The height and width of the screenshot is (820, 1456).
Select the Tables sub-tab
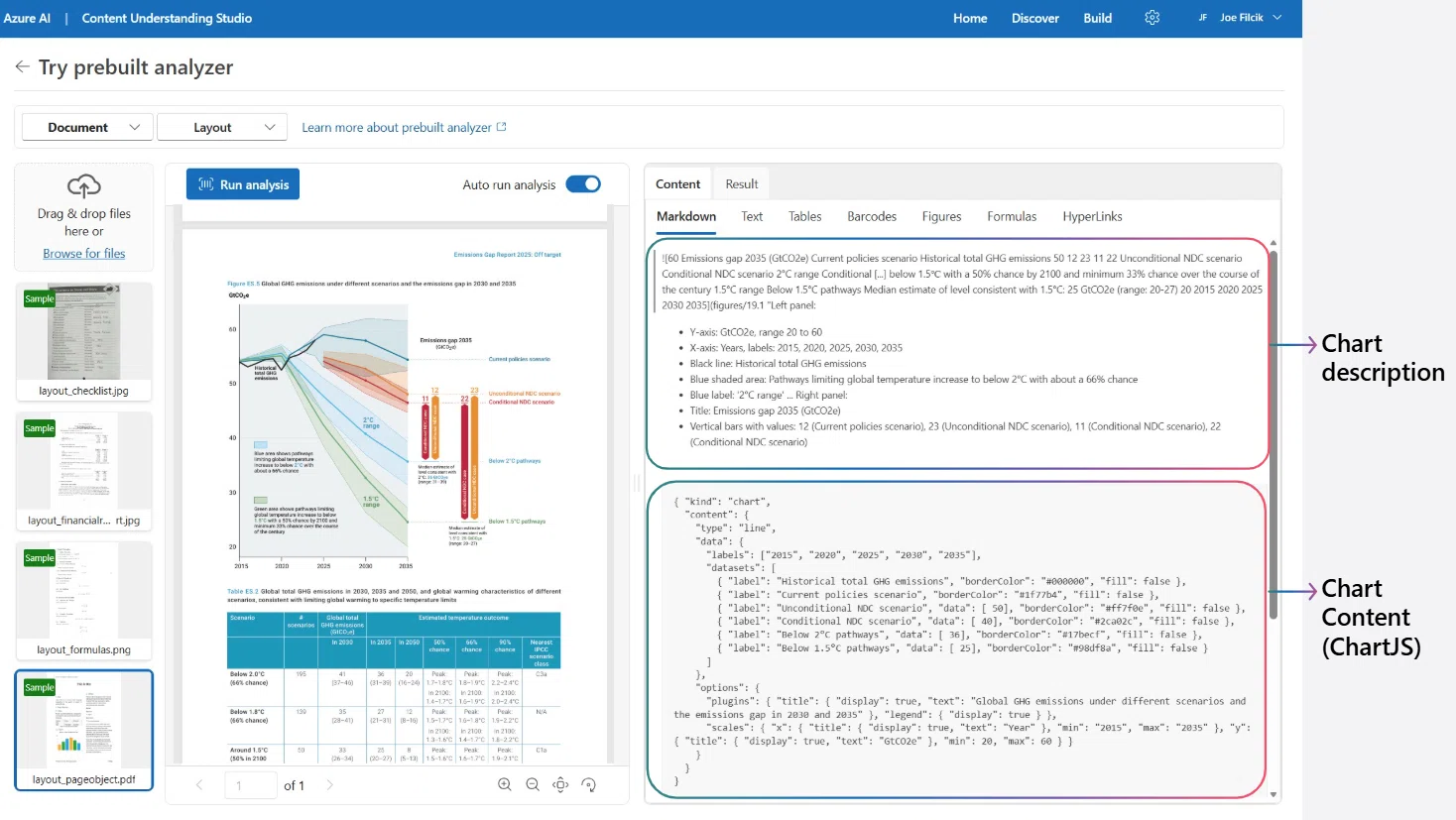[x=804, y=216]
